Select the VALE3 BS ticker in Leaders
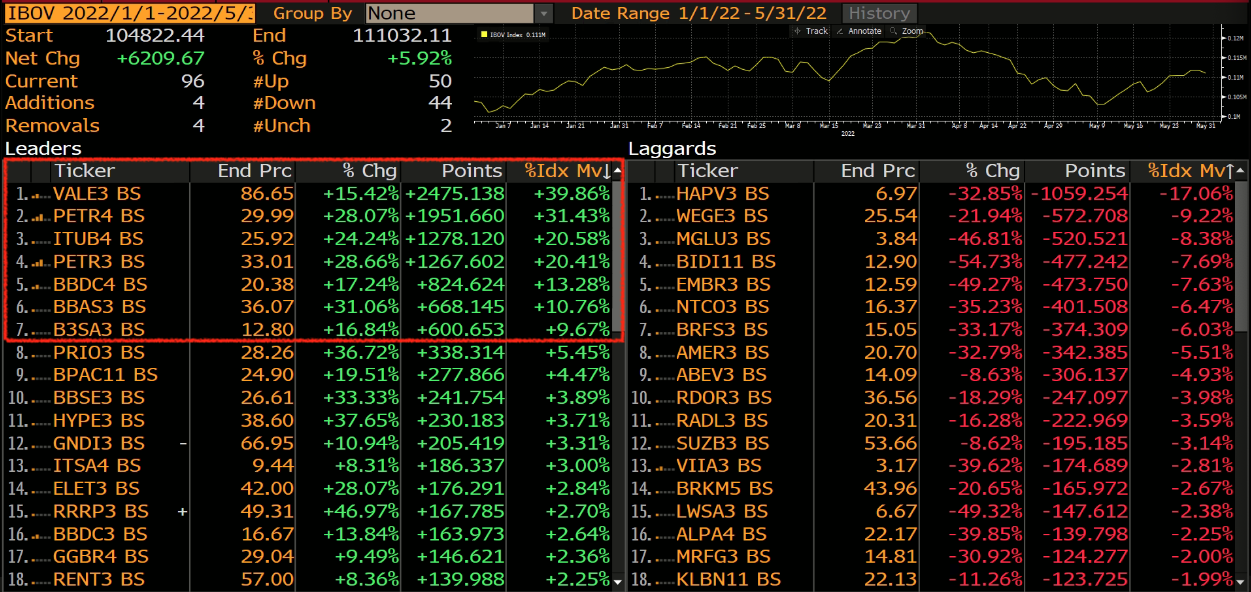Screen dimensions: 1251x592 pos(99,193)
